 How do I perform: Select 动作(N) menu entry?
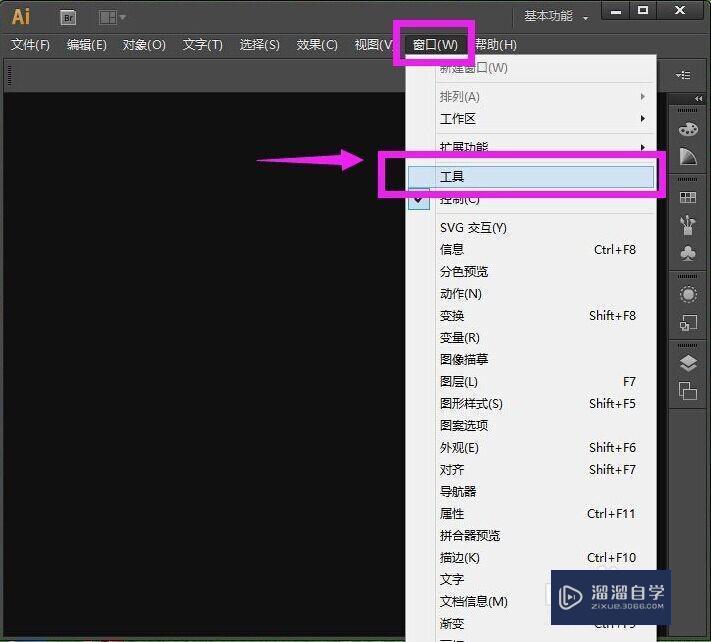(x=531, y=294)
